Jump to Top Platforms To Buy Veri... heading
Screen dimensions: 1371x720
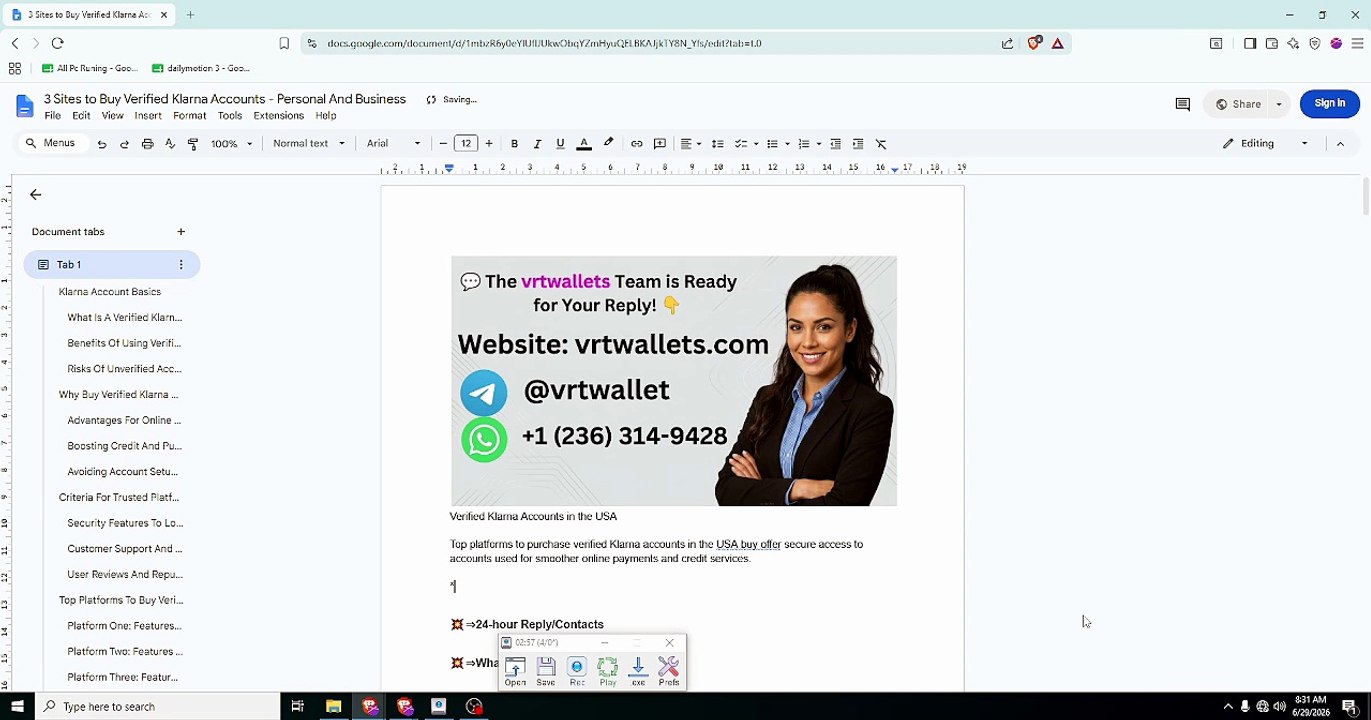pos(121,600)
